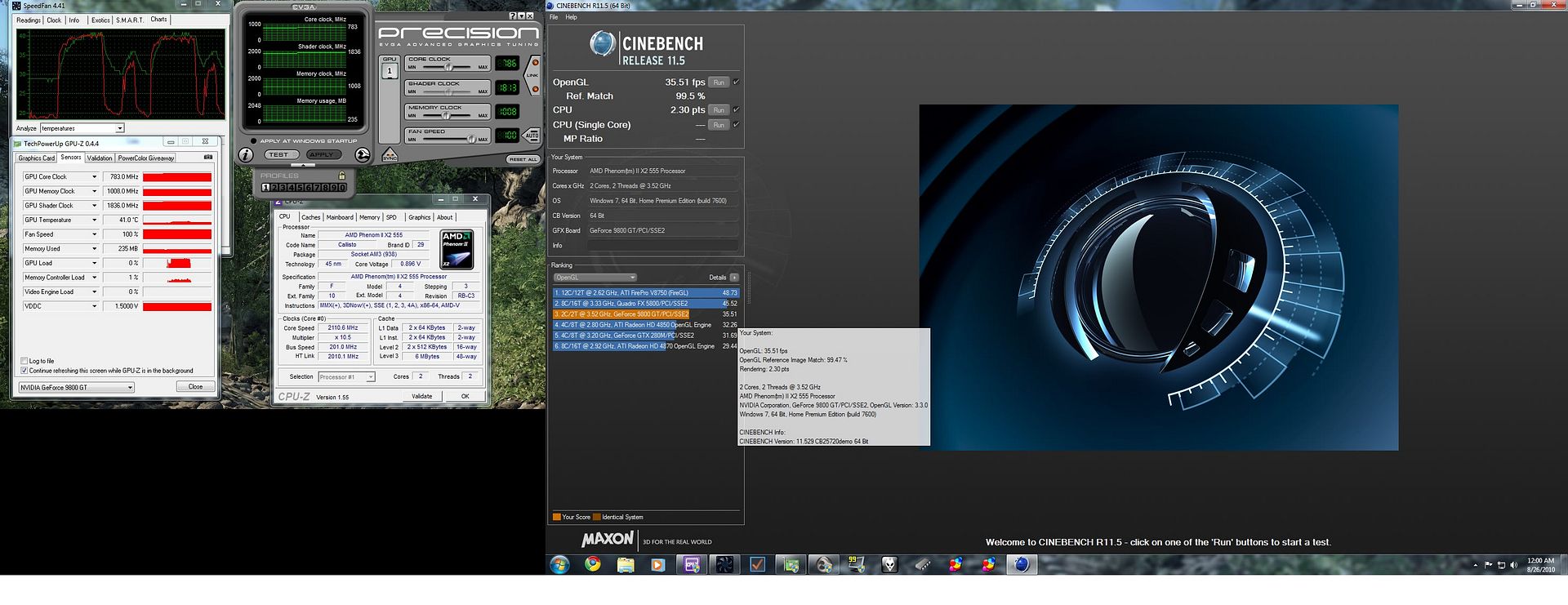Open the Fan Speed sensor dropdown in GPU-Z
The image size is (1568, 605).
95,234
